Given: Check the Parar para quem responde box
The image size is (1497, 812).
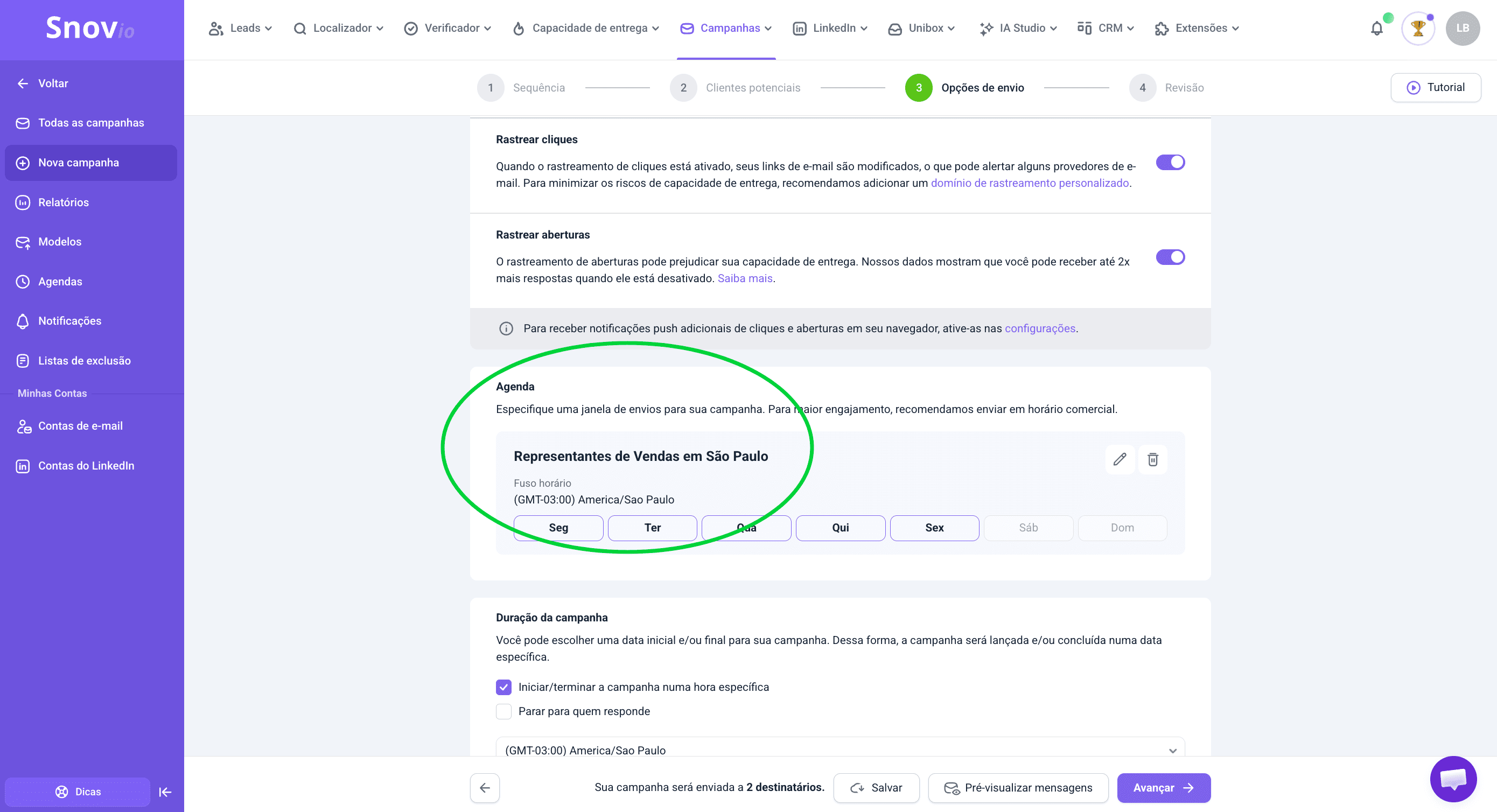Looking at the screenshot, I should point(503,711).
